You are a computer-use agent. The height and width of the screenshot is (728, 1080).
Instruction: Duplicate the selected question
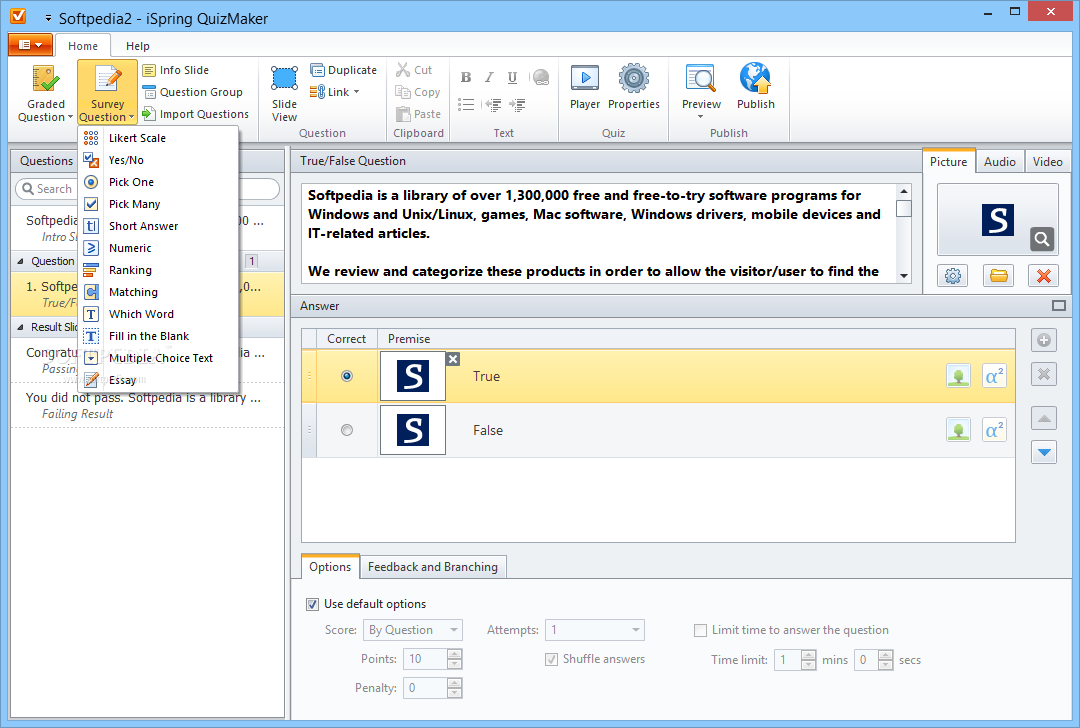[x=343, y=70]
